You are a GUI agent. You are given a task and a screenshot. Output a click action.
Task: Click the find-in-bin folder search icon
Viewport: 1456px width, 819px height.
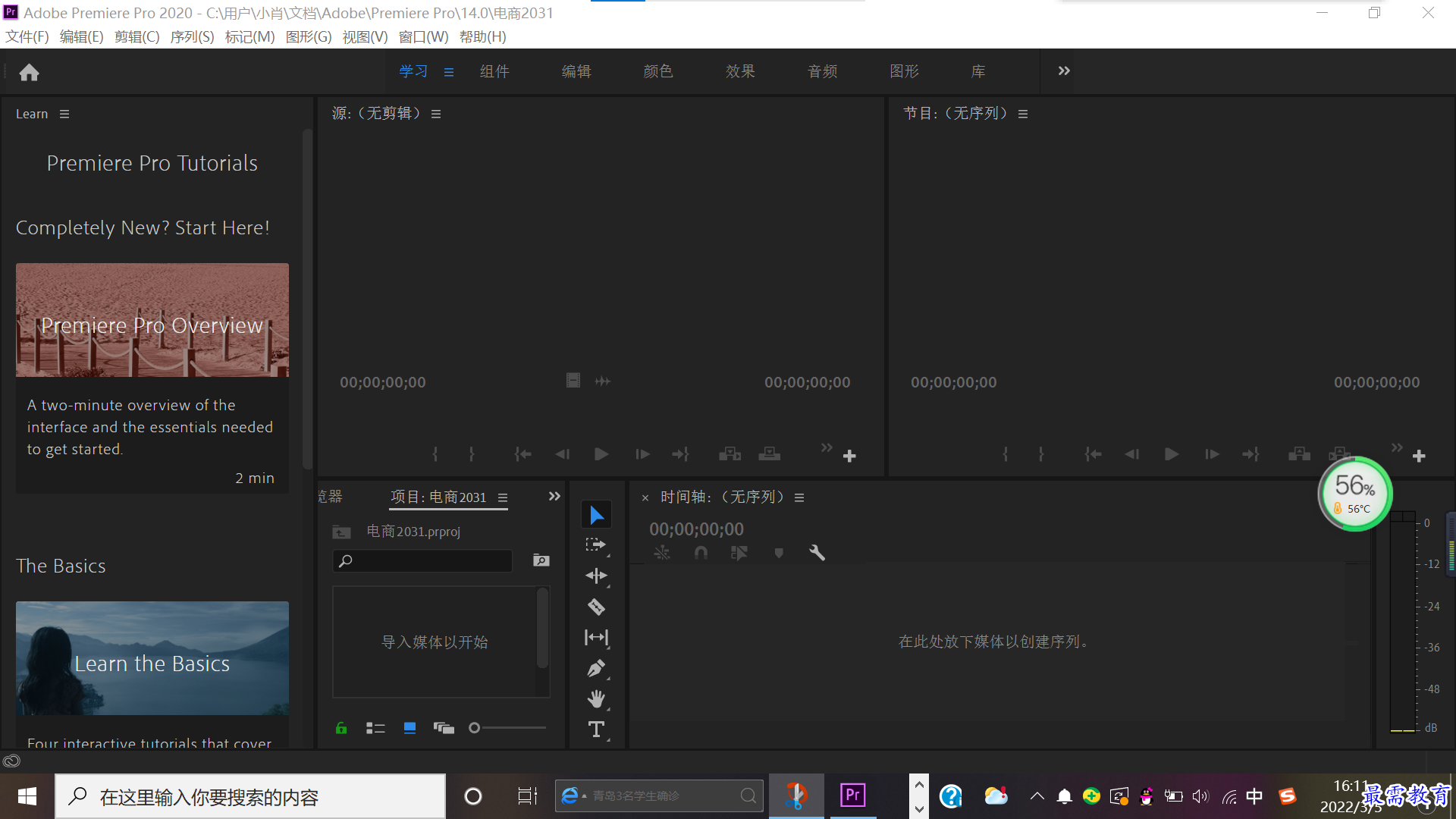point(541,560)
